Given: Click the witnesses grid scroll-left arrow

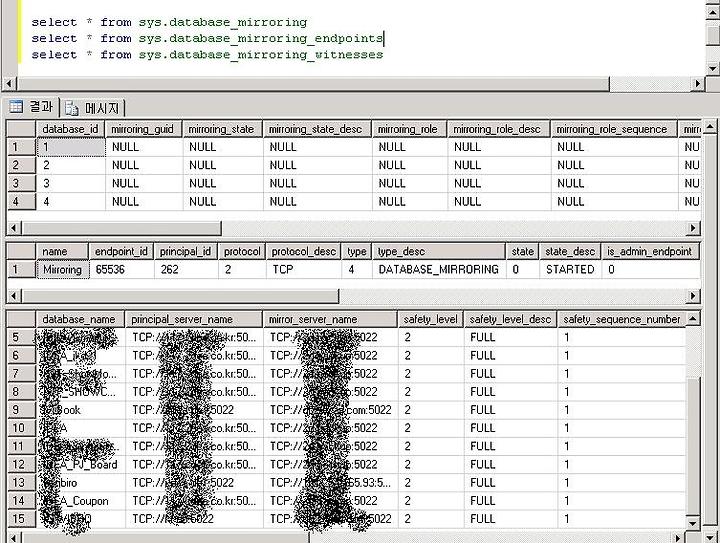Looking at the screenshot, I should coord(13,537).
